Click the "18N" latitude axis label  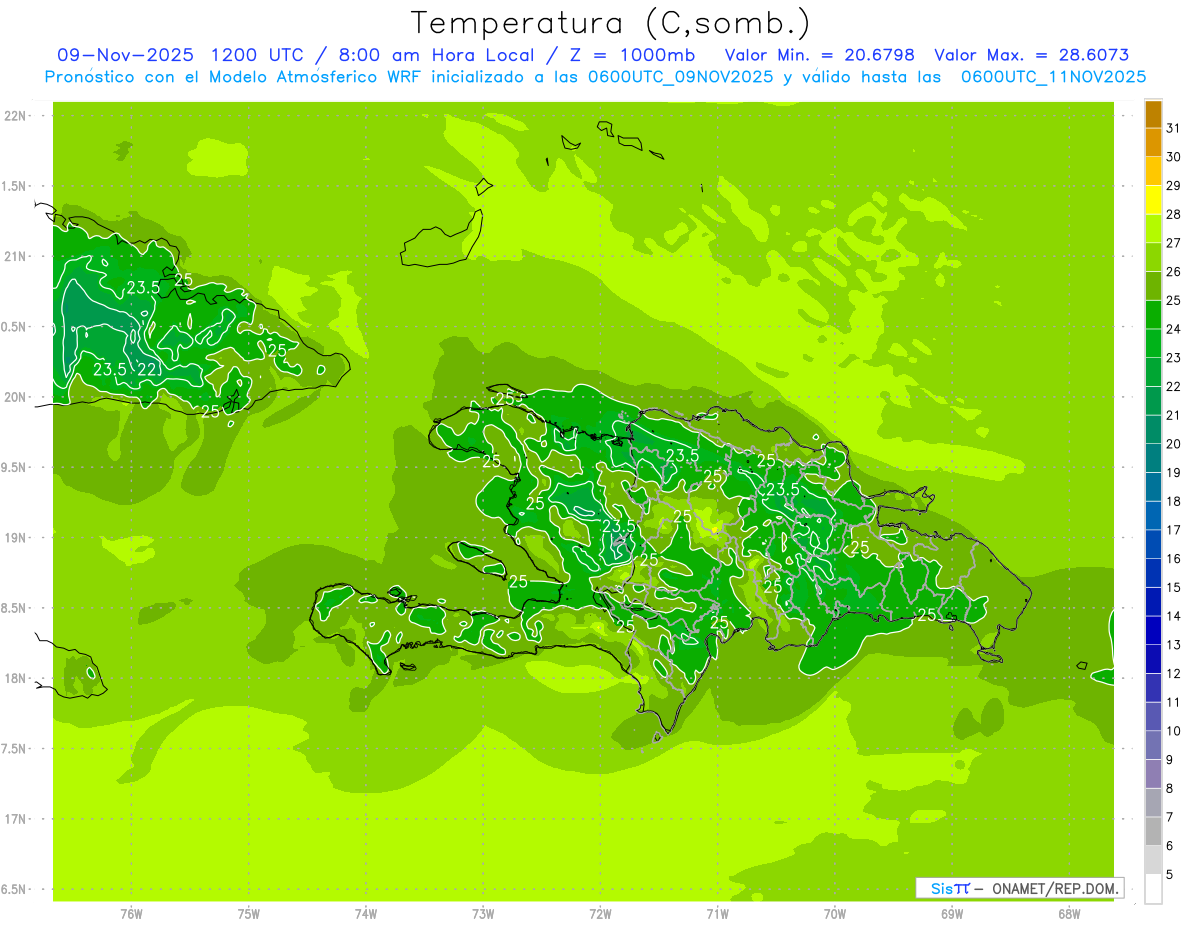14,678
